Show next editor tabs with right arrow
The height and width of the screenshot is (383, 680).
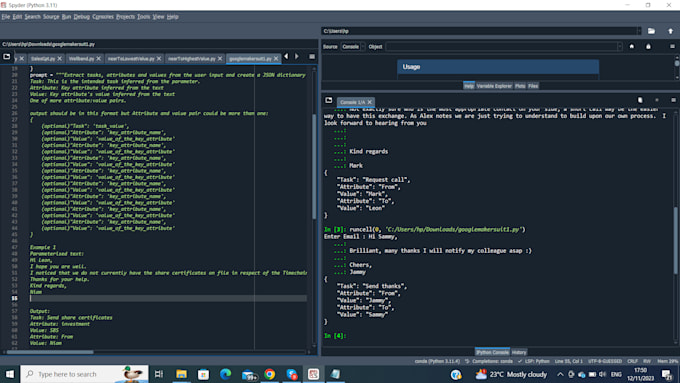pos(297,56)
